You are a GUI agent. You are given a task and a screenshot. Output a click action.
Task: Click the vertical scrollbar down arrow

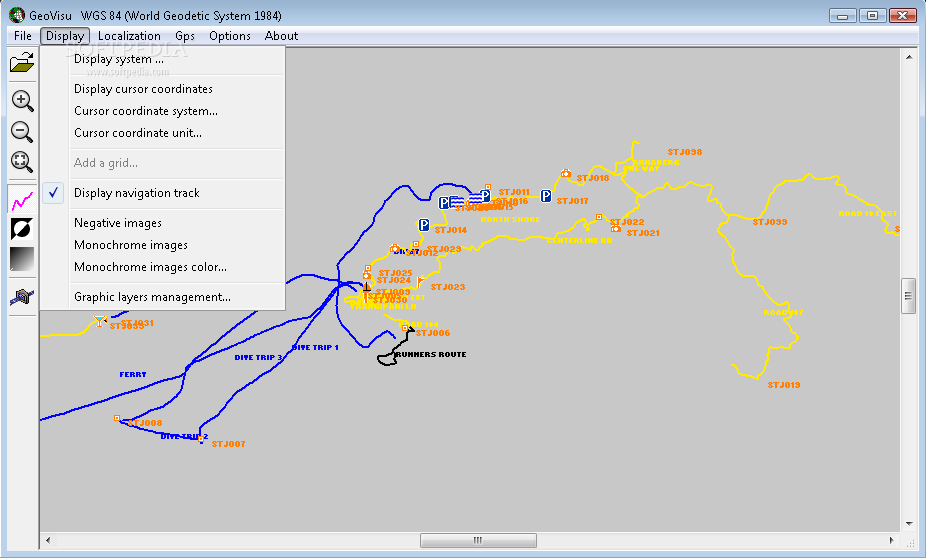tap(909, 524)
